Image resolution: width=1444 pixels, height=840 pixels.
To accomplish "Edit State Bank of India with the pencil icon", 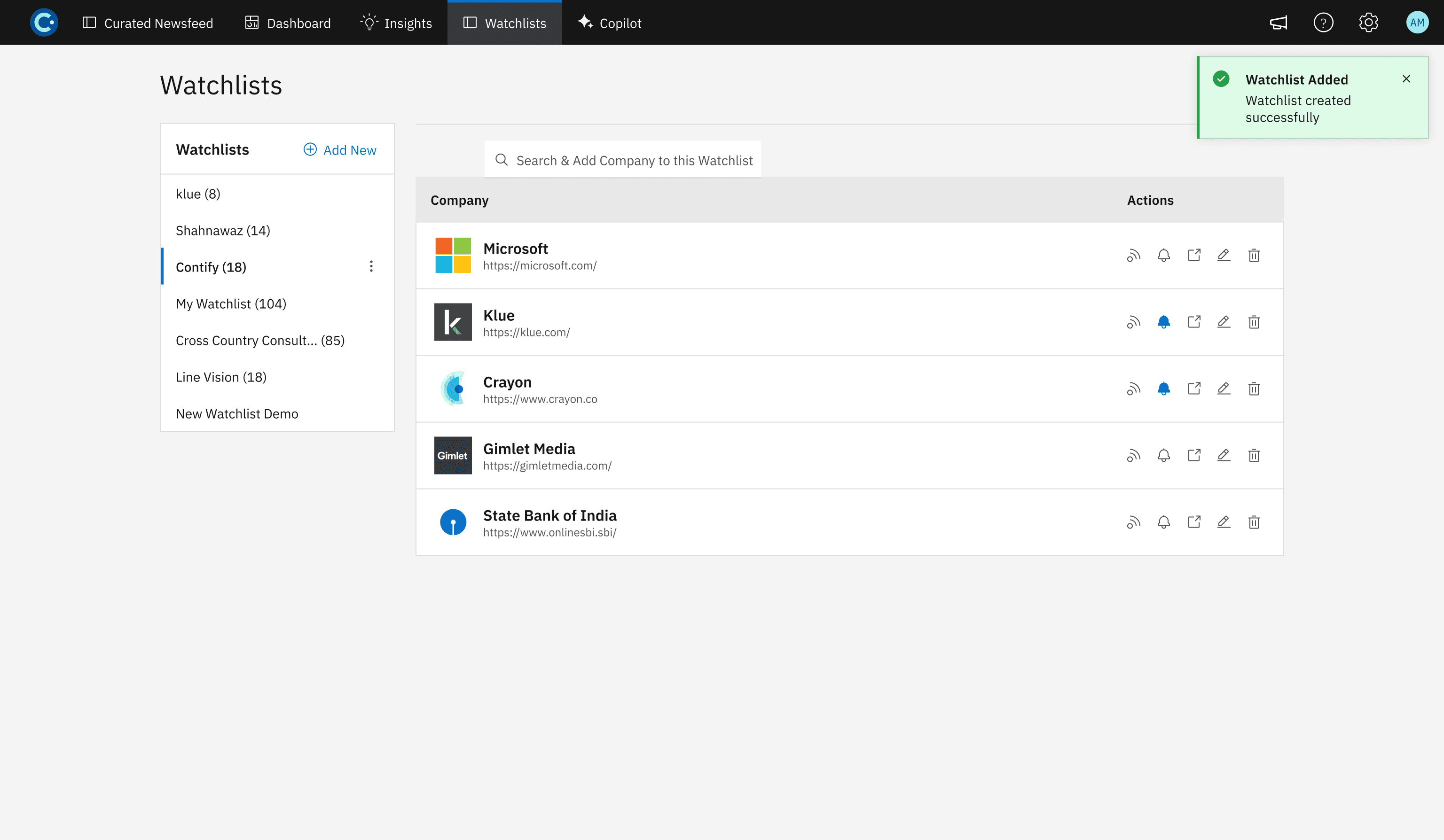I will pos(1224,521).
